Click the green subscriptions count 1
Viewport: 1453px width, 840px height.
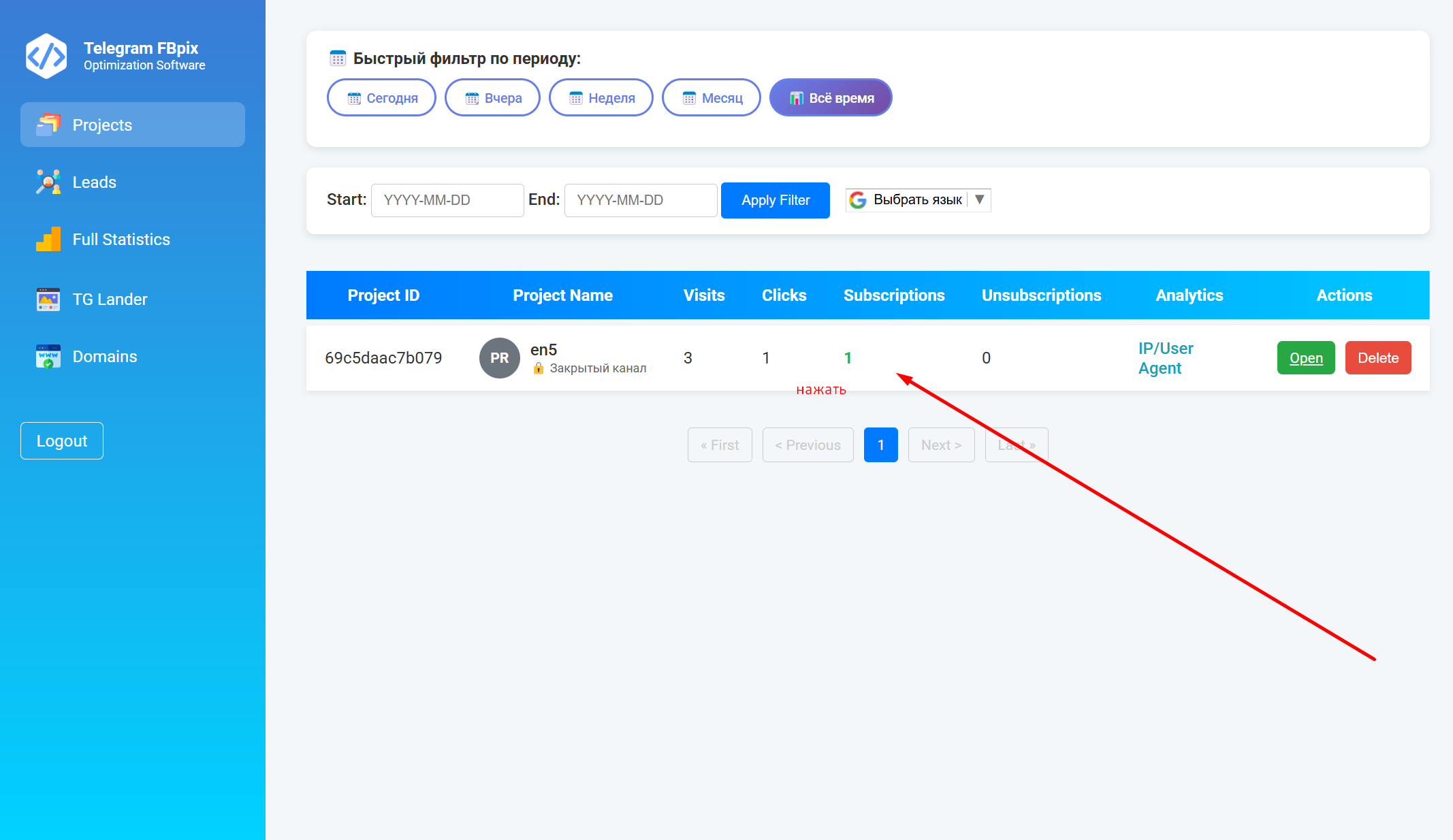pyautogui.click(x=848, y=358)
